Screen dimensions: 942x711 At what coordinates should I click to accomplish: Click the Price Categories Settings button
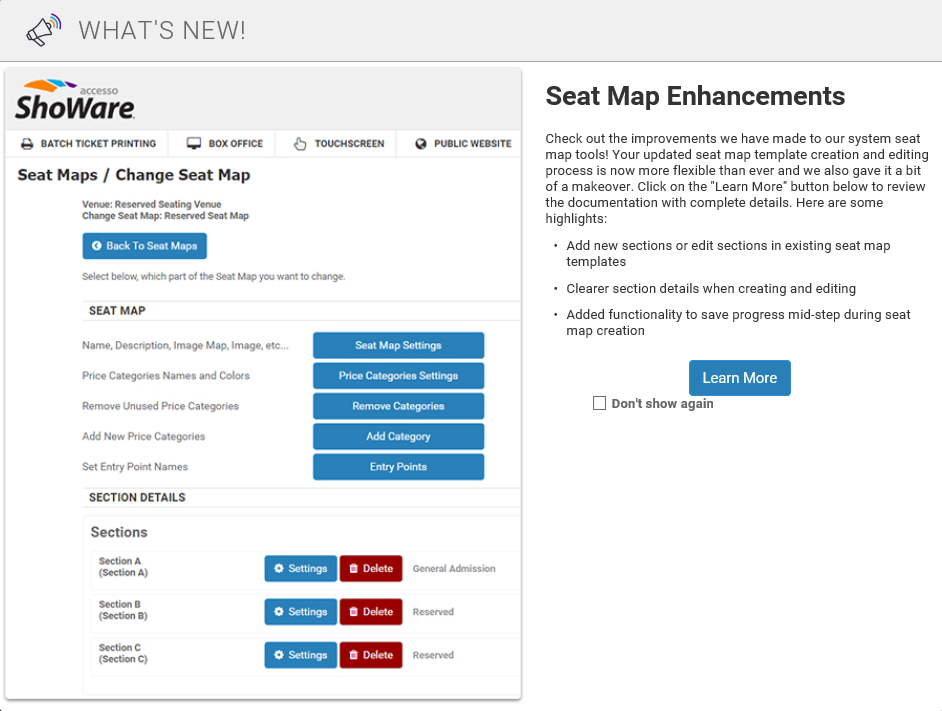(x=398, y=376)
